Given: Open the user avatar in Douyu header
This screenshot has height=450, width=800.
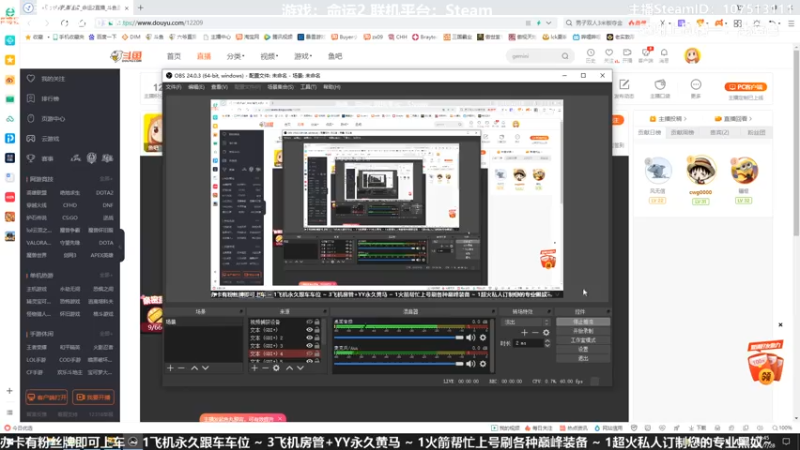Looking at the screenshot, I should tap(692, 56).
